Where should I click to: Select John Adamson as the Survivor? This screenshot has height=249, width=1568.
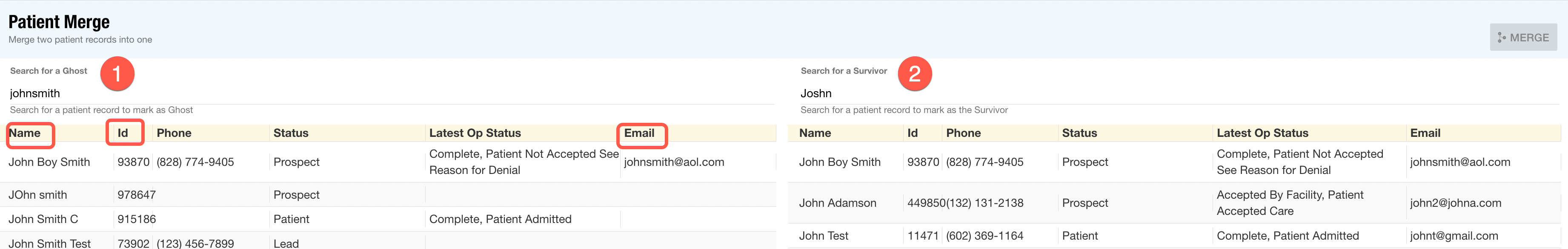838,203
